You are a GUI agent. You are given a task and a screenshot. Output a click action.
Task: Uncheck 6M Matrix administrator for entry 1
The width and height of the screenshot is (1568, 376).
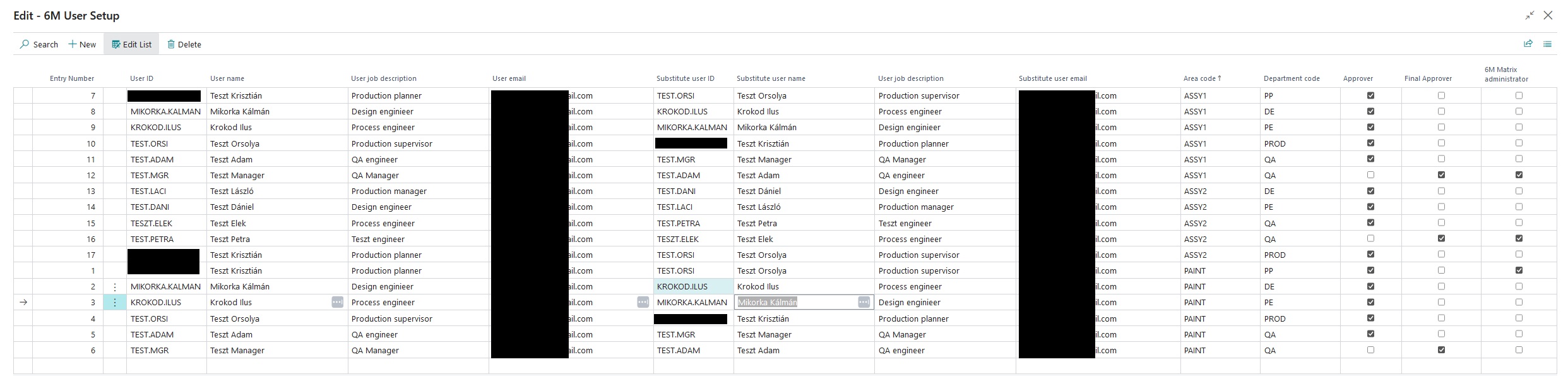click(x=1519, y=270)
